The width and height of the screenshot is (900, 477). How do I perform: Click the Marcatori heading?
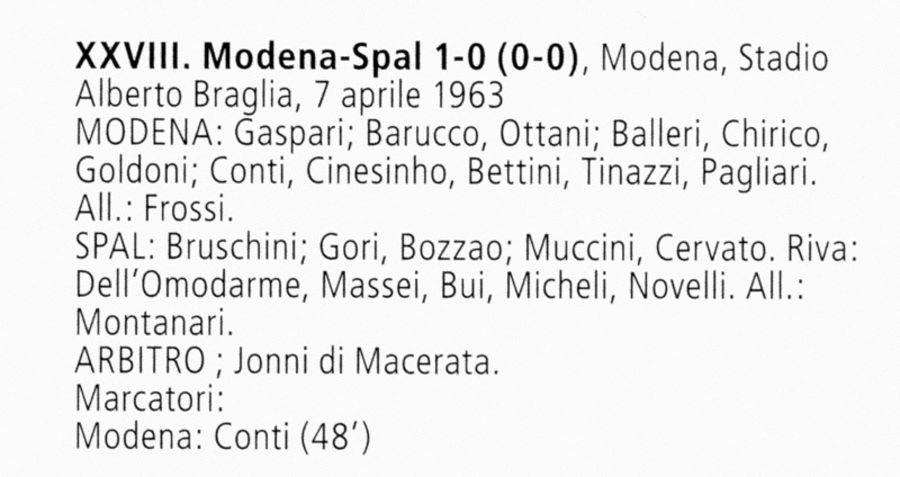(149, 398)
